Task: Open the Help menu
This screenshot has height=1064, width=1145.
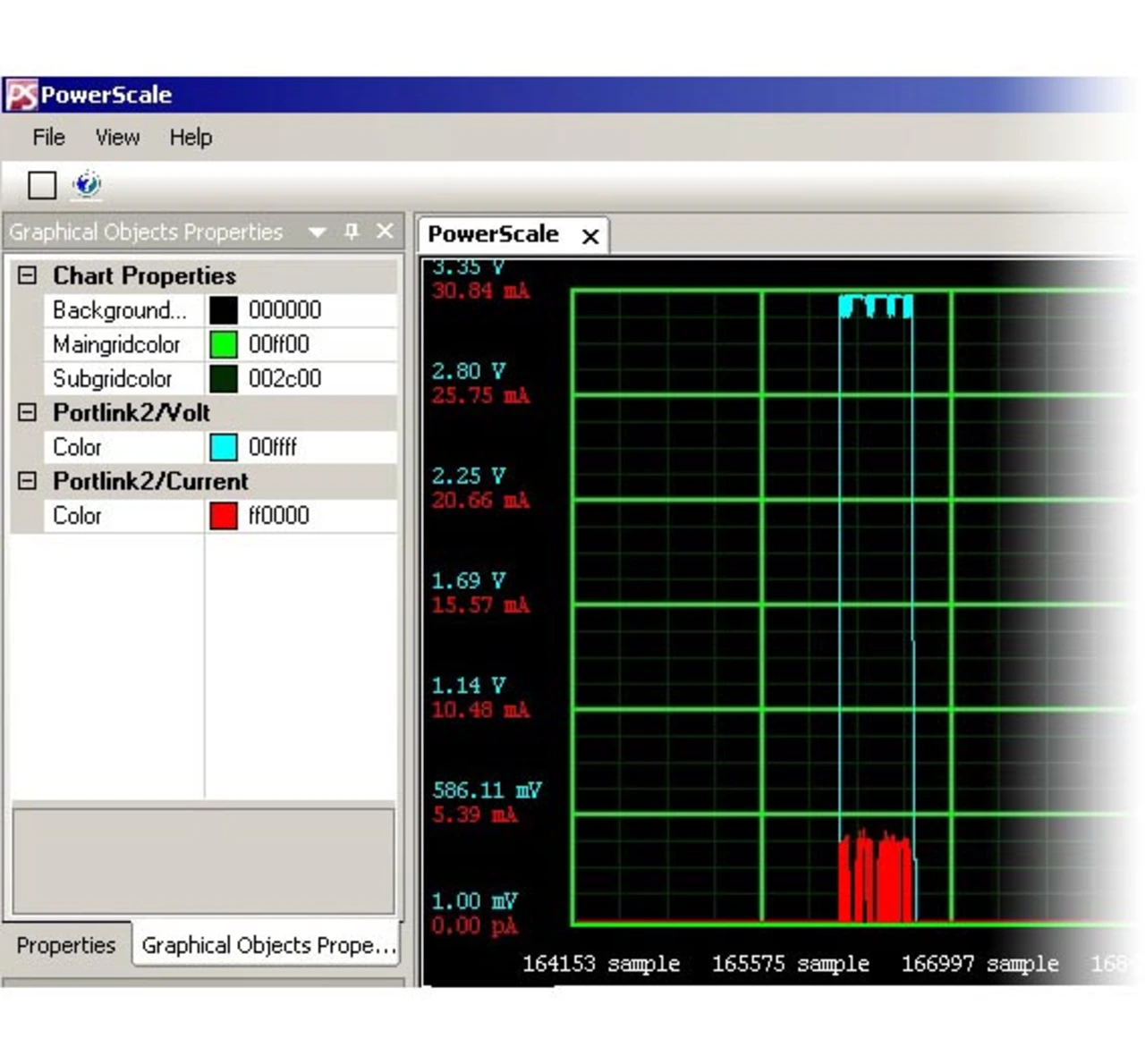Action: [191, 138]
